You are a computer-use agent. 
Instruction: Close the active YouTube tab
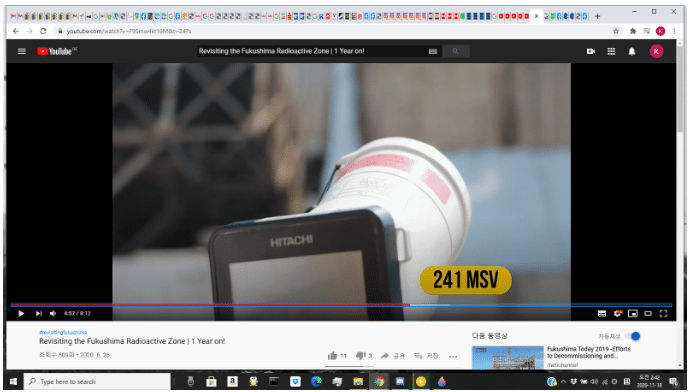pyautogui.click(x=536, y=16)
